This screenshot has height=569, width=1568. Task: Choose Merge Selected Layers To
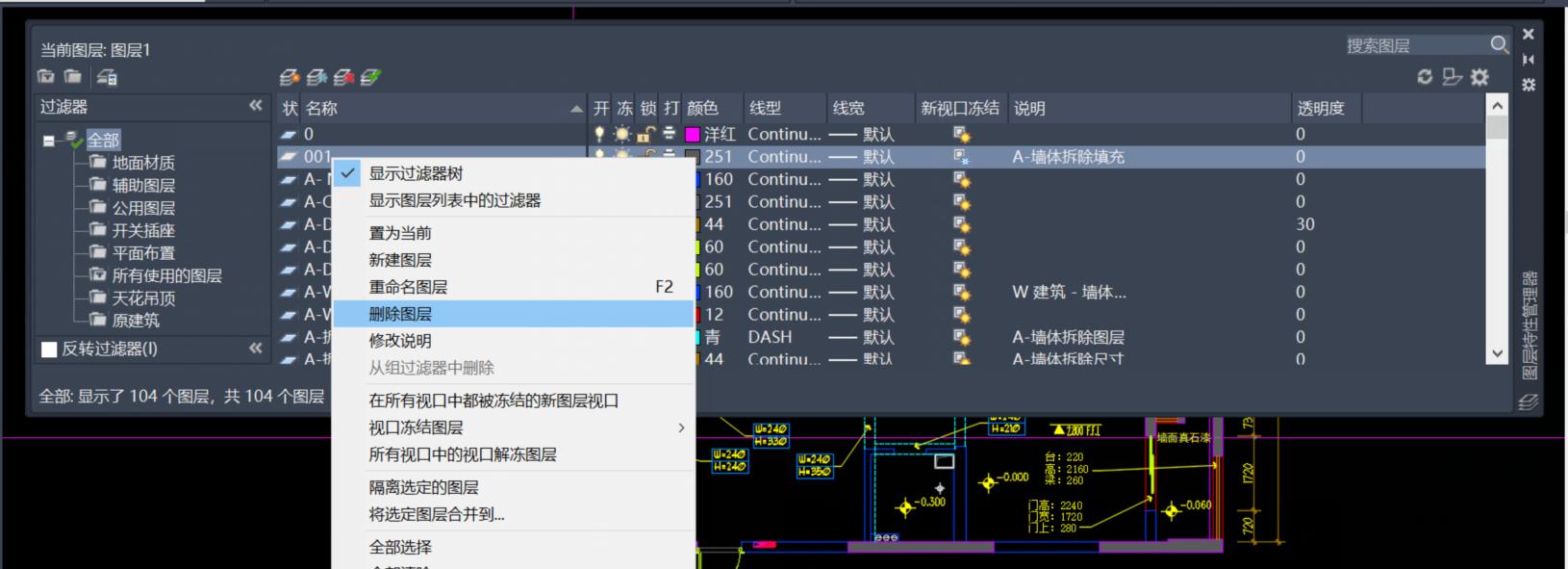437,514
